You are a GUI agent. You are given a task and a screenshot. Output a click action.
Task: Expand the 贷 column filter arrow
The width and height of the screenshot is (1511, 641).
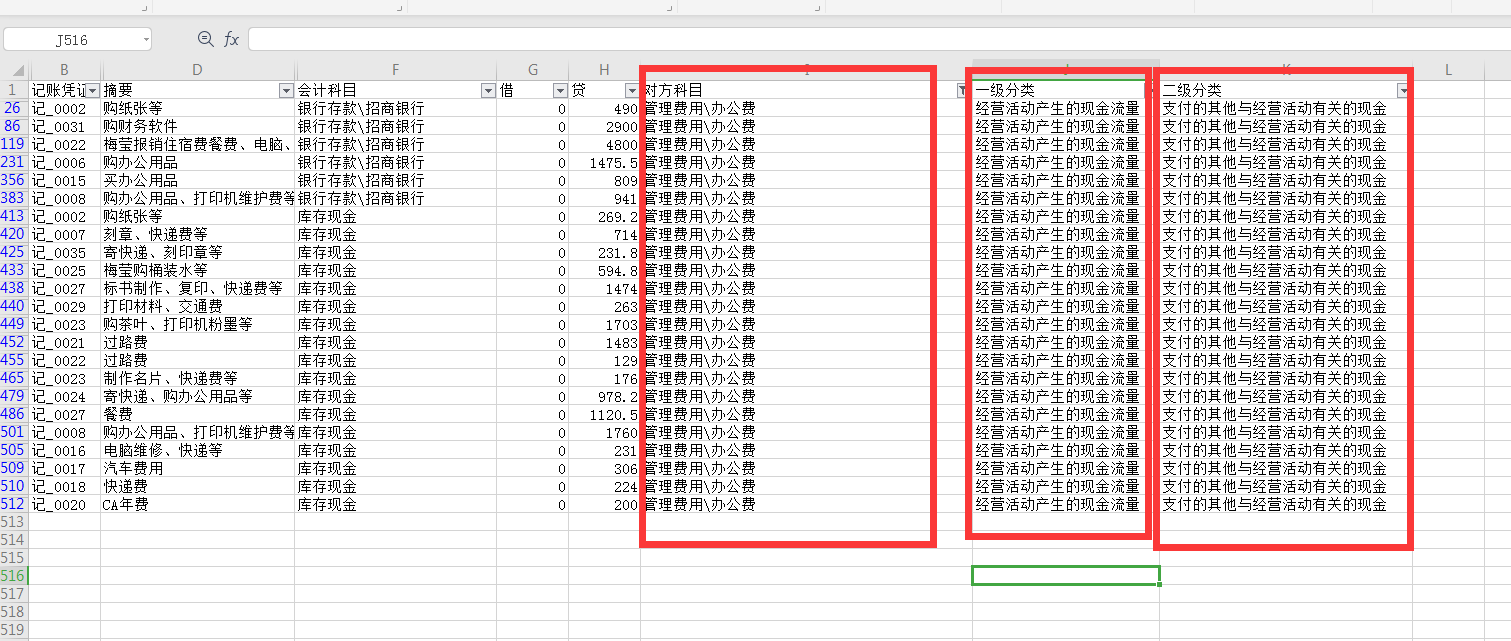[x=631, y=91]
